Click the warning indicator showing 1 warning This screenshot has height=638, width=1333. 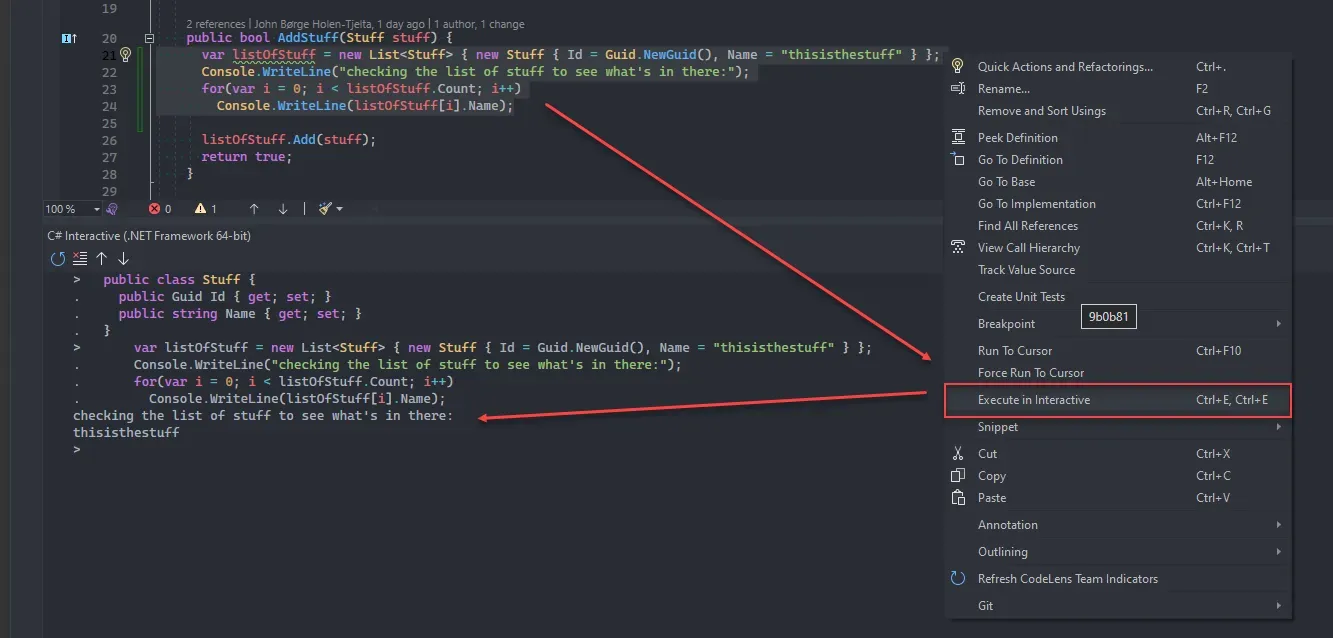205,208
